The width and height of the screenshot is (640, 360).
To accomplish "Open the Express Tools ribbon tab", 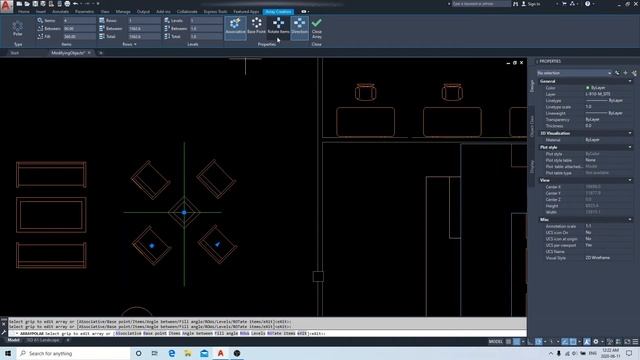I will 215,11.
